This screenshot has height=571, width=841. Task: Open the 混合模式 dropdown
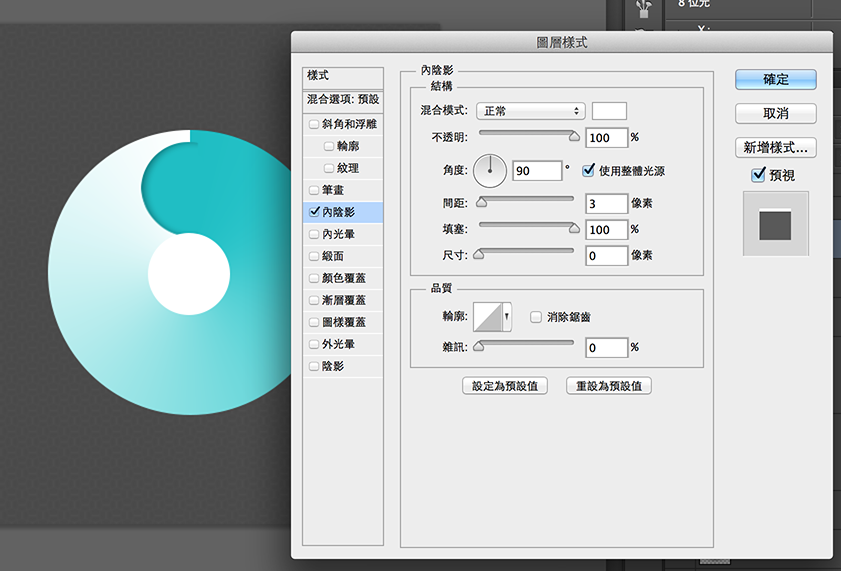pos(529,111)
